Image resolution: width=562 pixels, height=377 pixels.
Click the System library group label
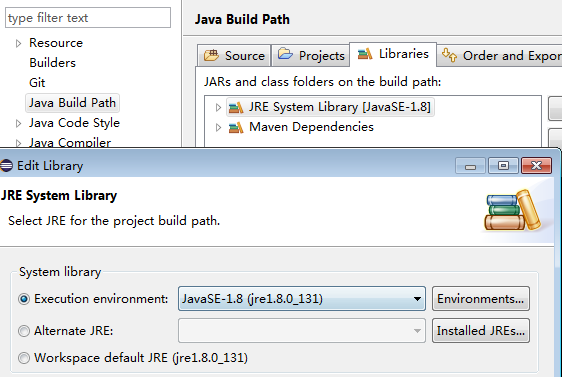[x=60, y=272]
